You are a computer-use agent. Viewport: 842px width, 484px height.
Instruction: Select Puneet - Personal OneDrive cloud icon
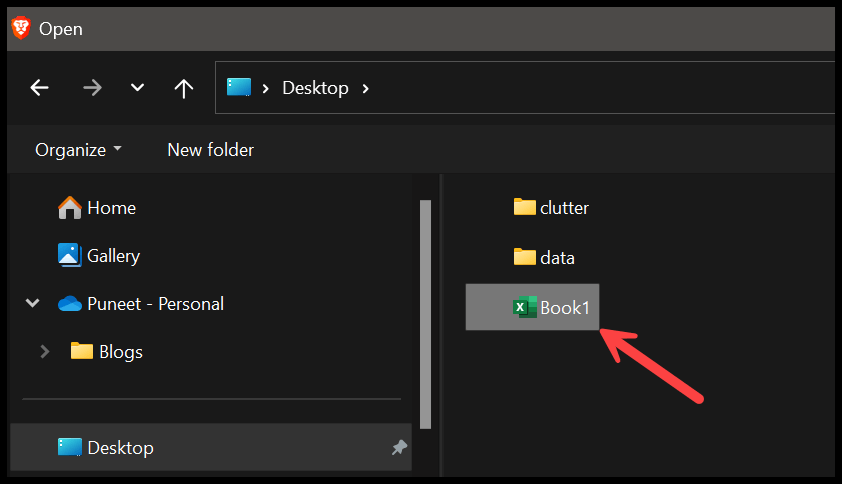(70, 304)
